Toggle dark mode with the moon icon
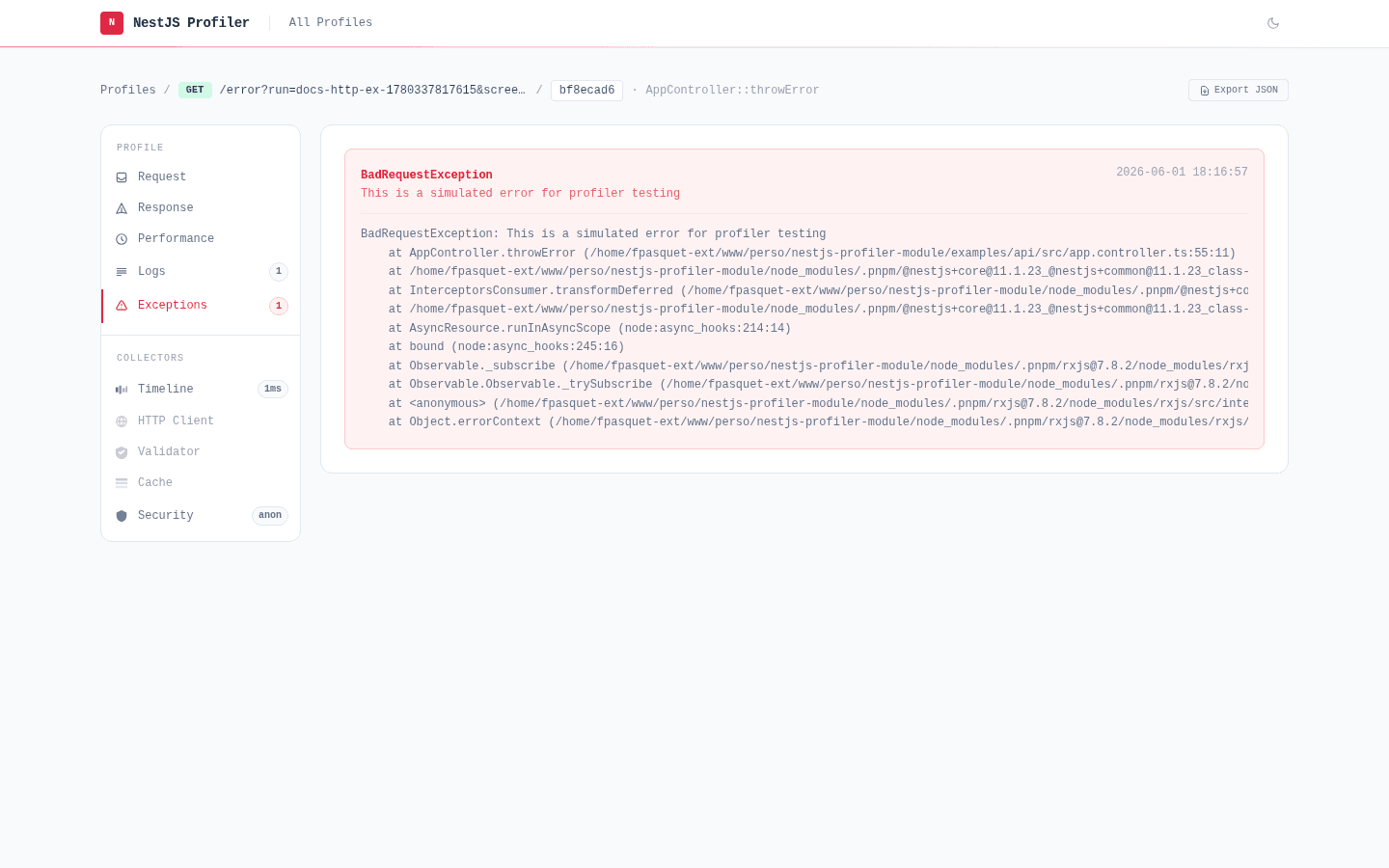This screenshot has height=868, width=1389. 1273,23
